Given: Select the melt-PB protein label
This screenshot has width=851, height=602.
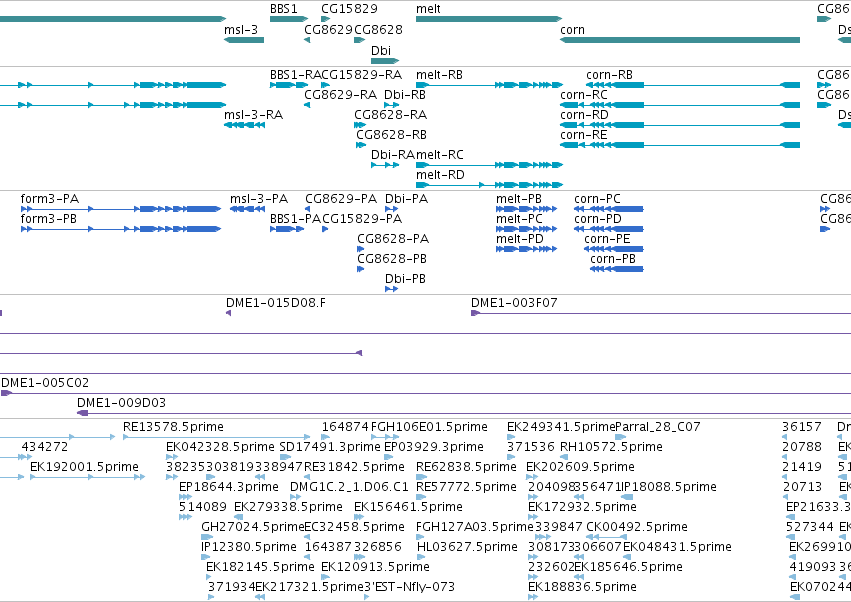Looking at the screenshot, I should point(519,199).
